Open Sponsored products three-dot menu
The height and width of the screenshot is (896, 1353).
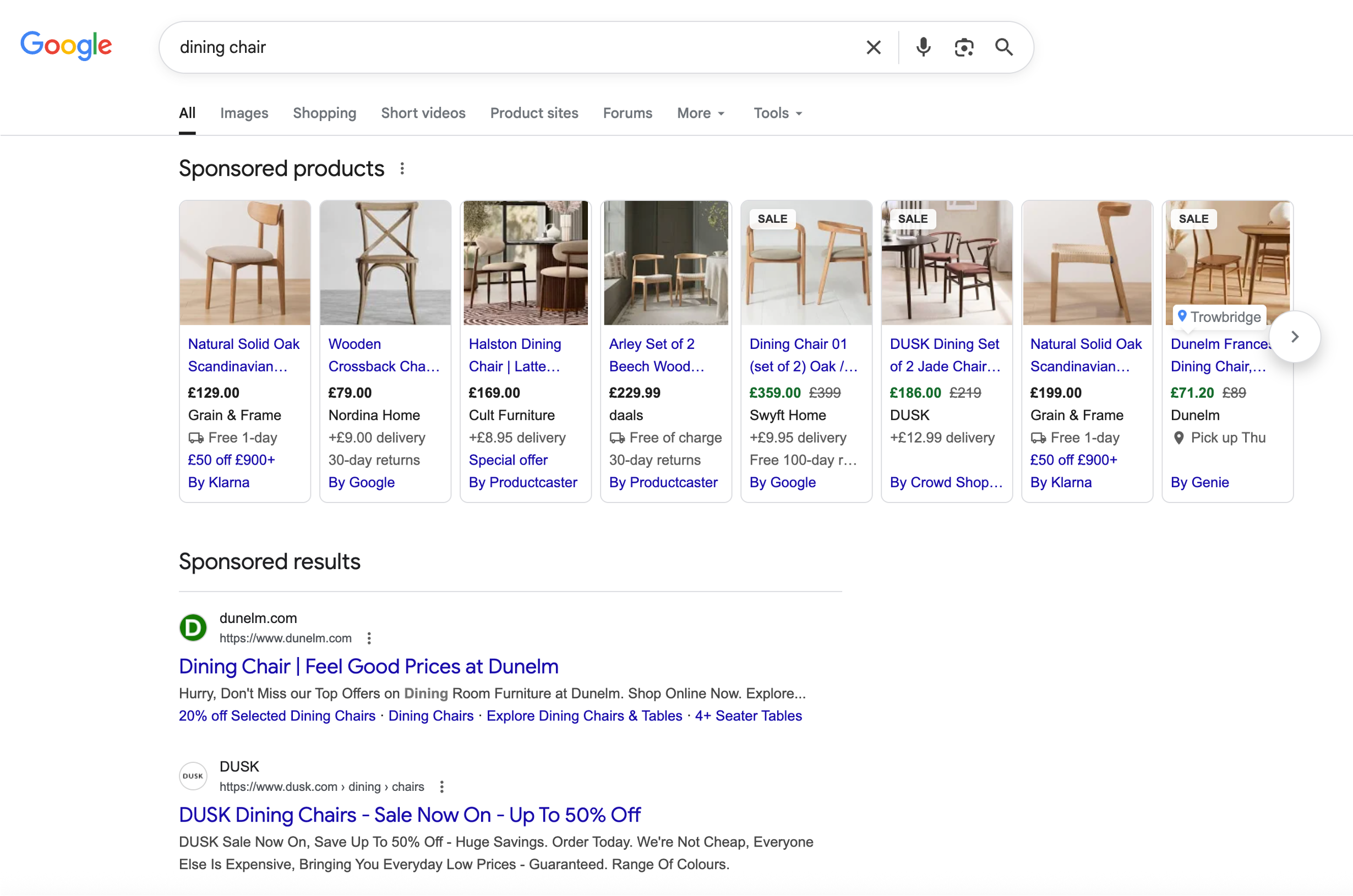402,168
